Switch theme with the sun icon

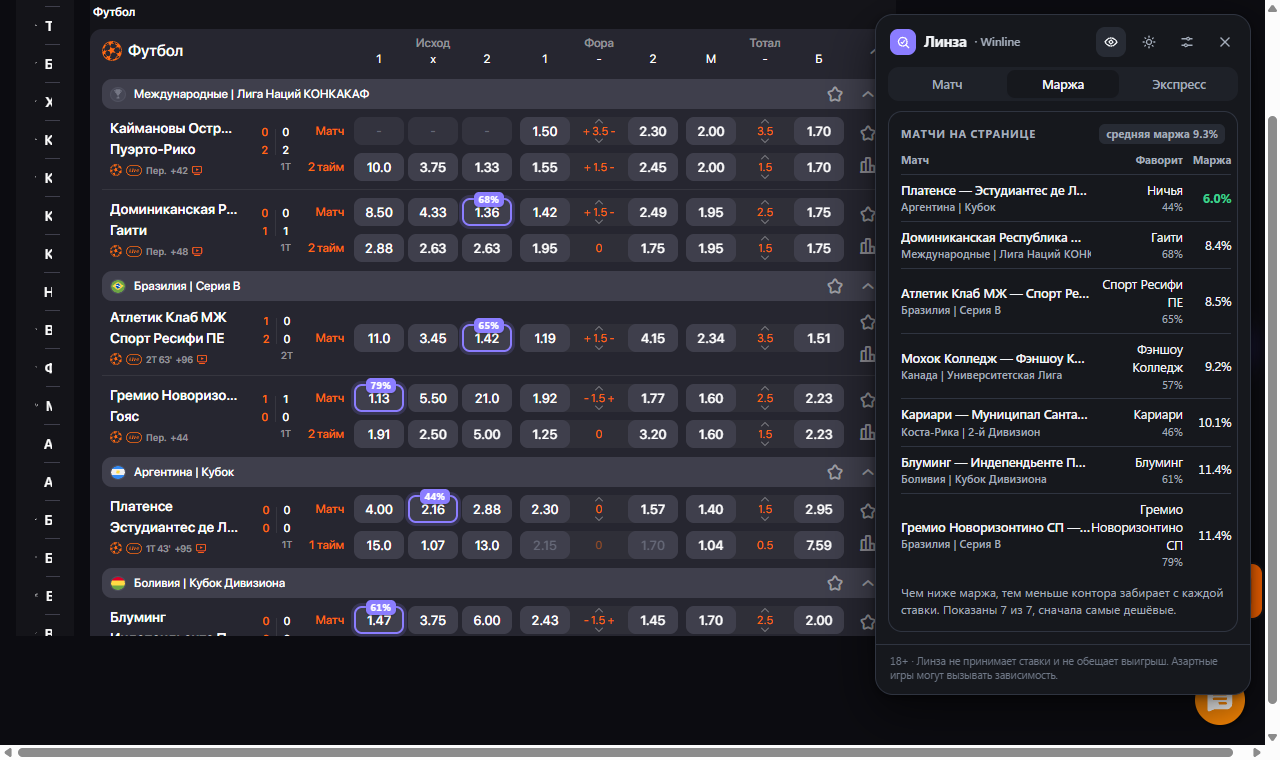tap(1149, 42)
